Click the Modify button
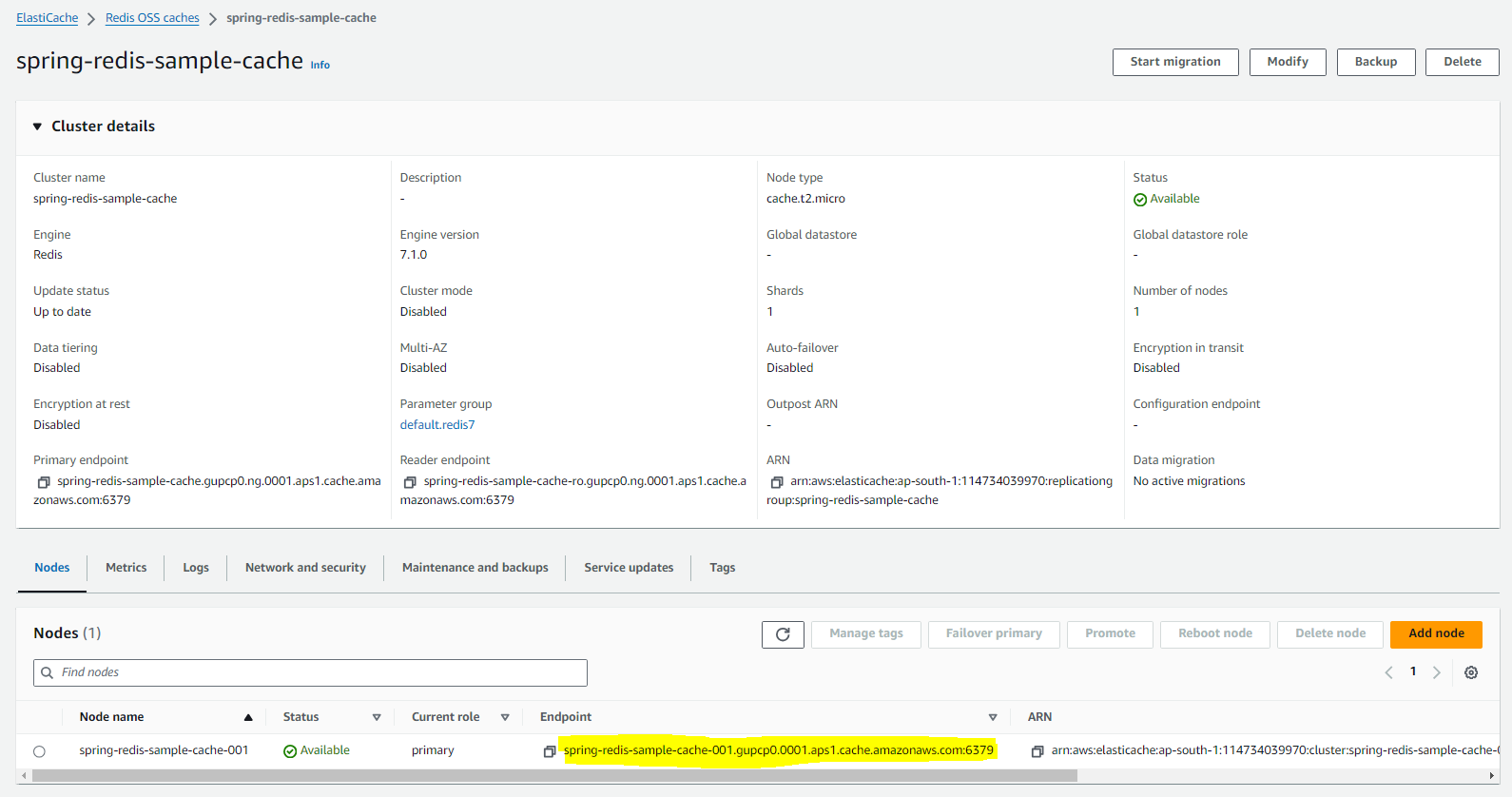The image size is (1512, 797). [x=1288, y=62]
